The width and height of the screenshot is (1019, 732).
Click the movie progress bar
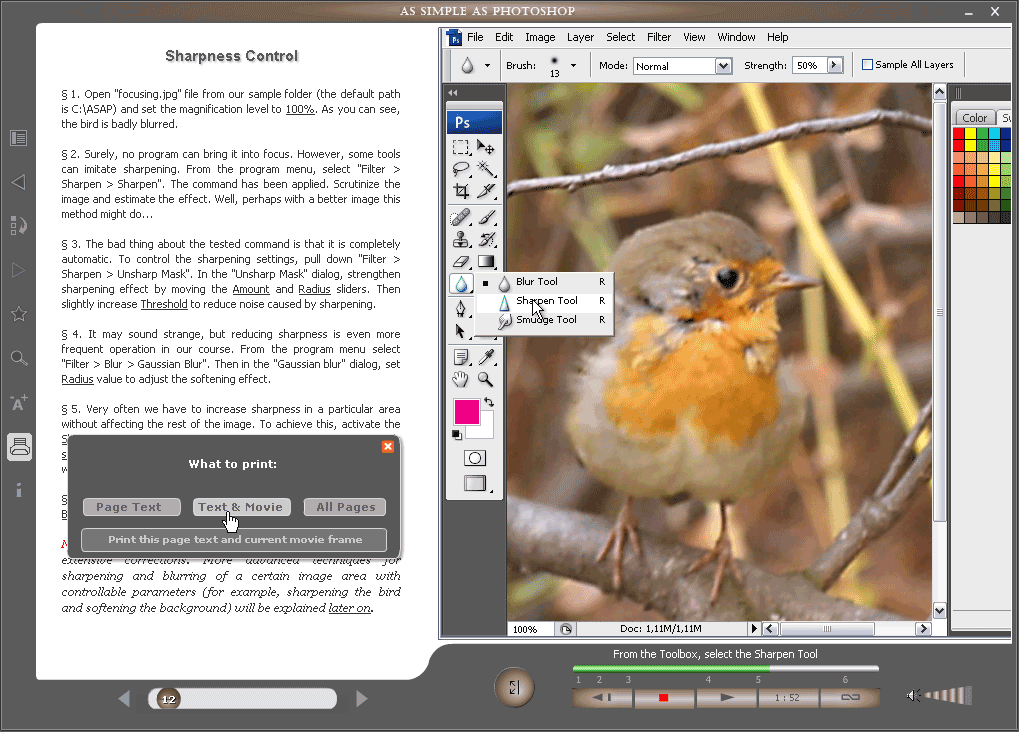(726, 668)
